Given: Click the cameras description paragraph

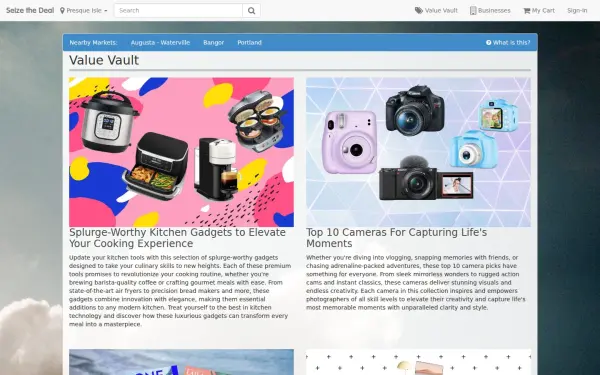Looking at the screenshot, I should (416, 282).
